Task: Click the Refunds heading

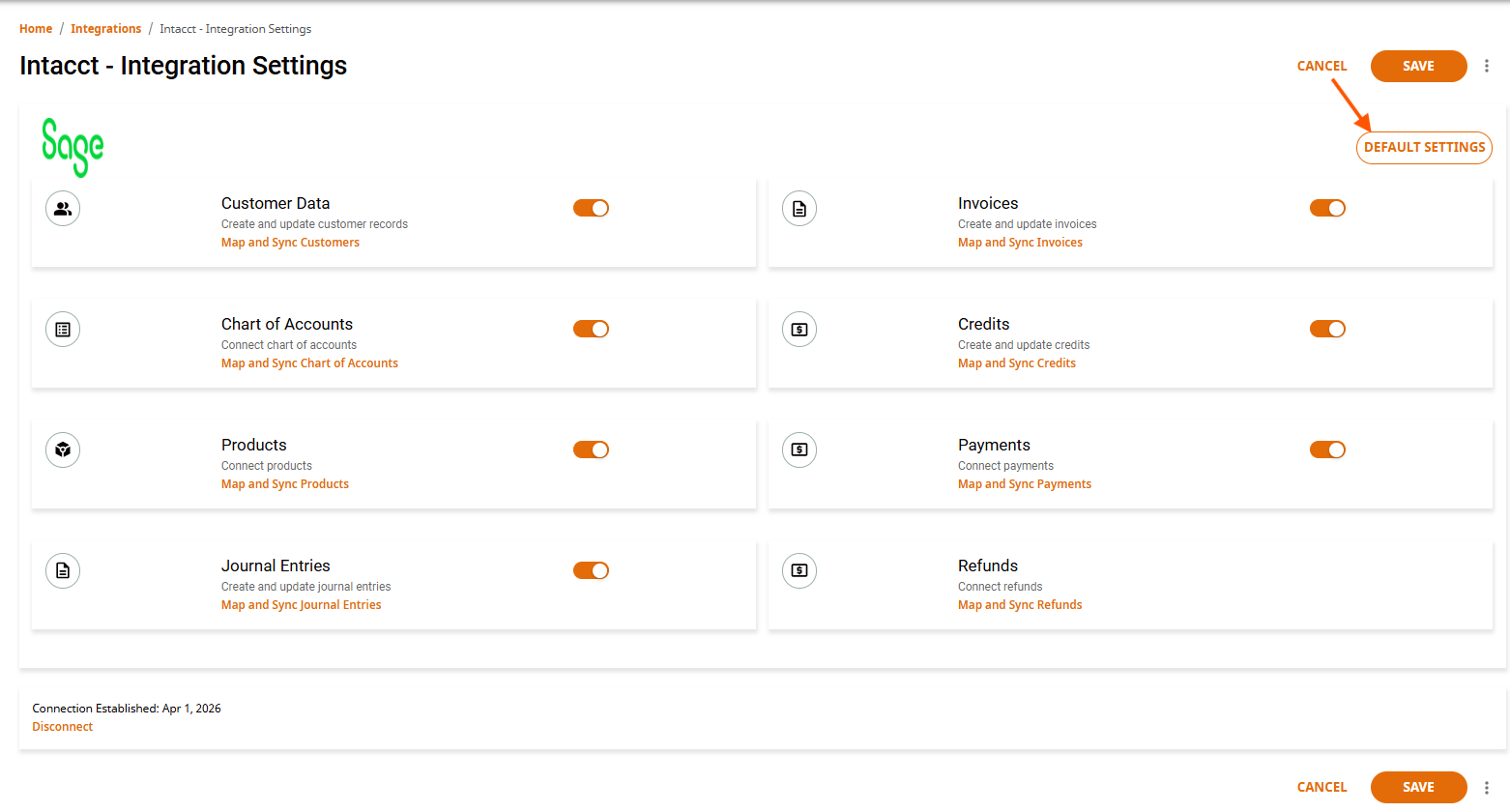Action: (x=988, y=565)
